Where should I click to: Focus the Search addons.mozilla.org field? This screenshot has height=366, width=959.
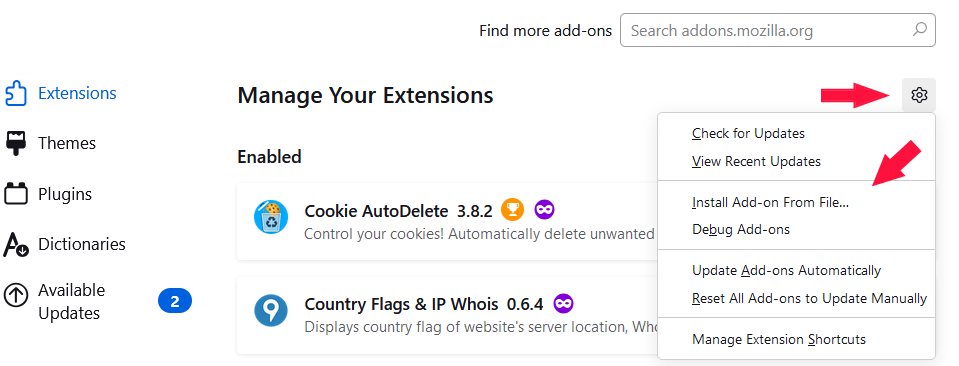coord(777,30)
